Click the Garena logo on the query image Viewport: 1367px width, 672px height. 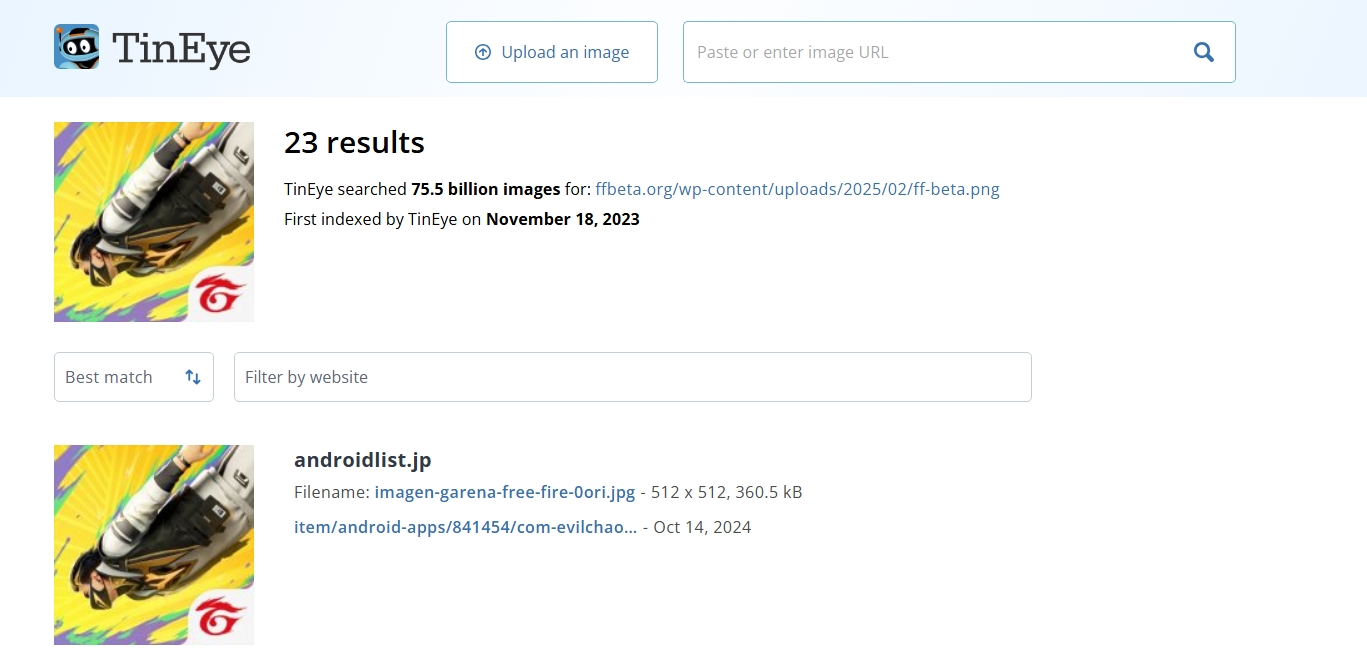point(221,296)
